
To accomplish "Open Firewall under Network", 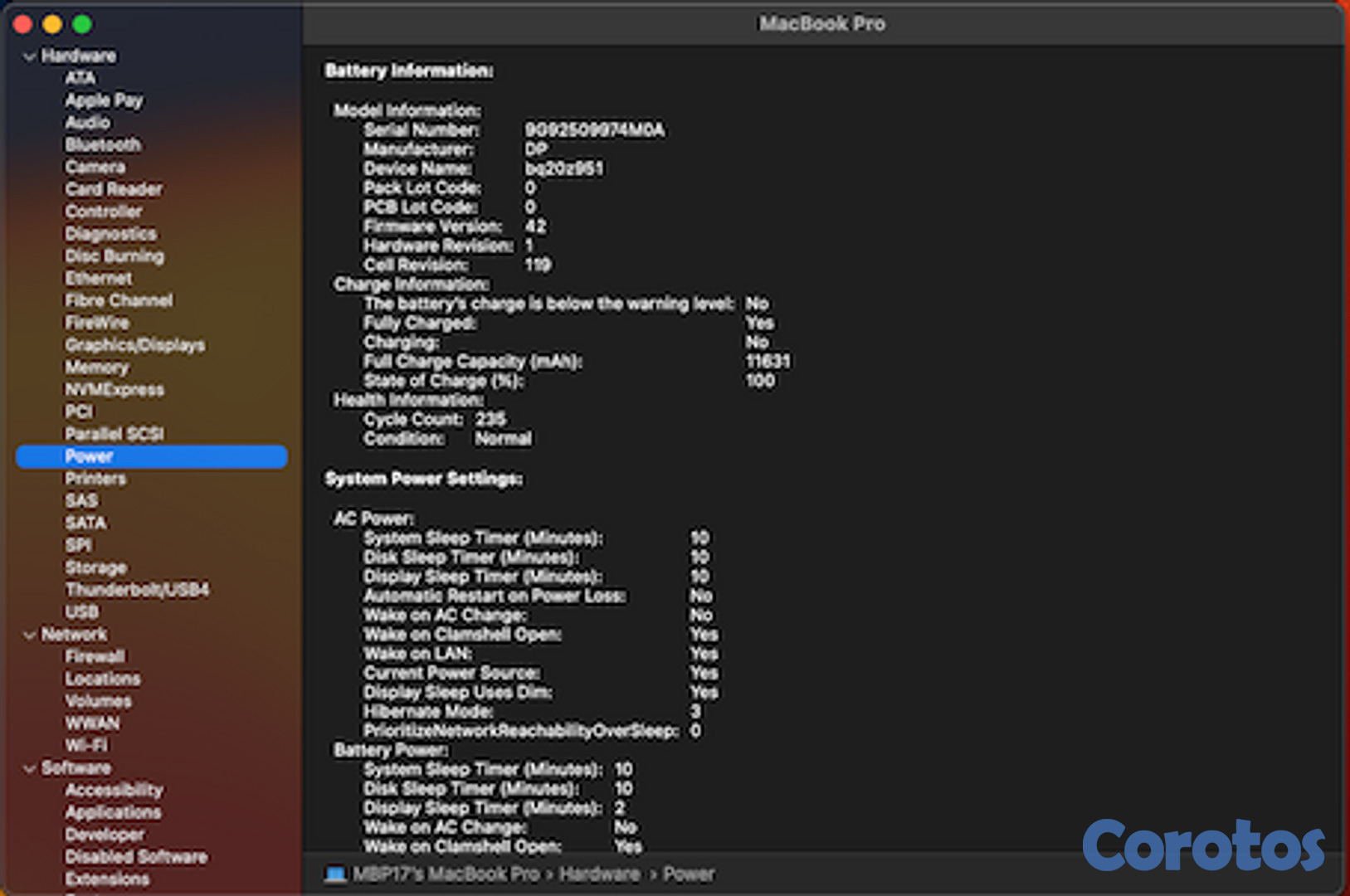I will [x=95, y=656].
